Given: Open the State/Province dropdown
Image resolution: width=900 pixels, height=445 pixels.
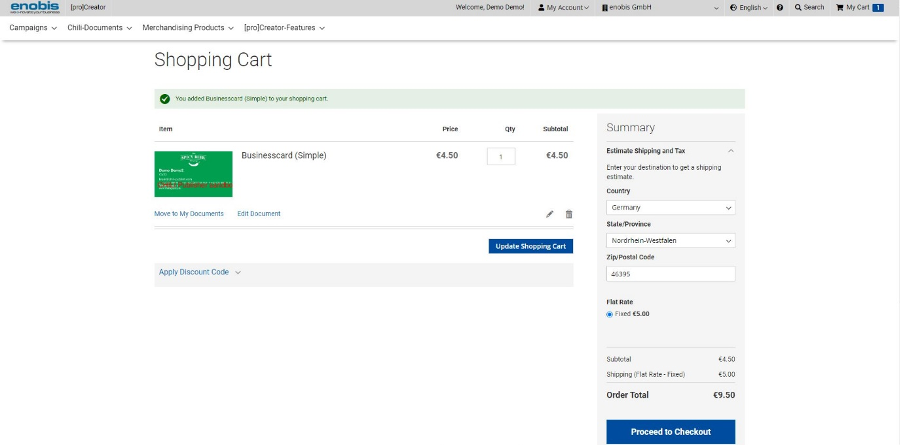Looking at the screenshot, I should (x=670, y=241).
